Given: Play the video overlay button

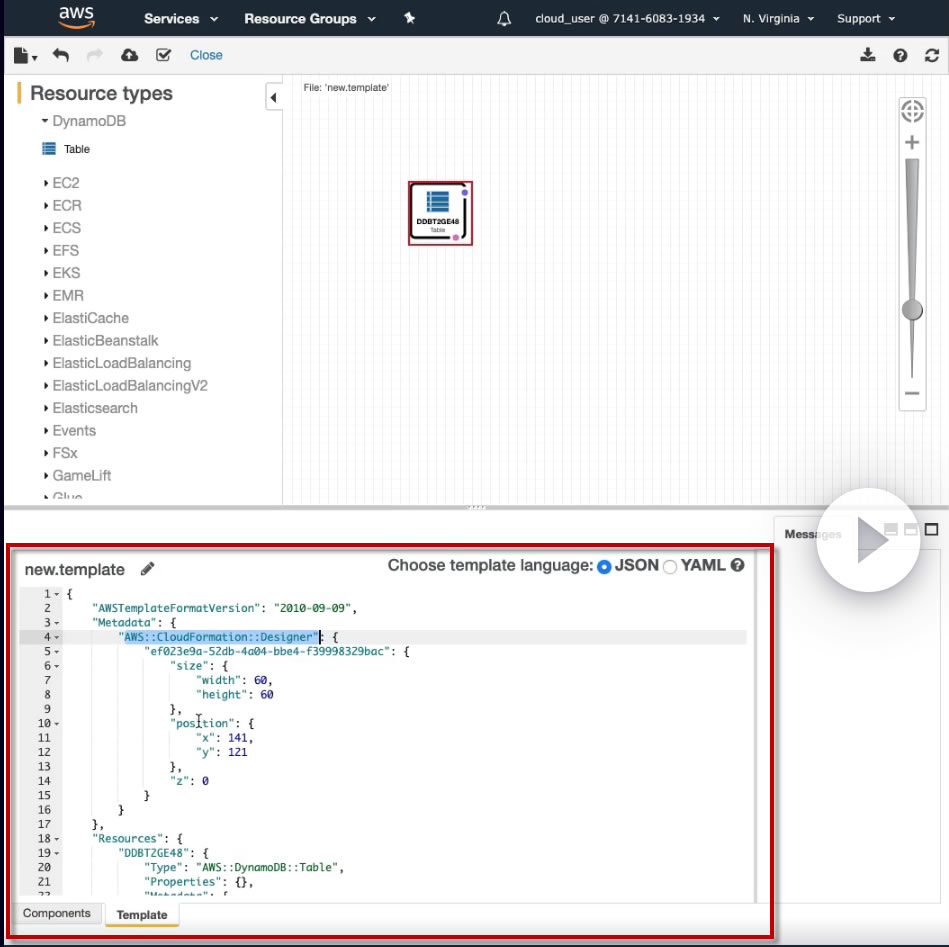Looking at the screenshot, I should coord(868,540).
